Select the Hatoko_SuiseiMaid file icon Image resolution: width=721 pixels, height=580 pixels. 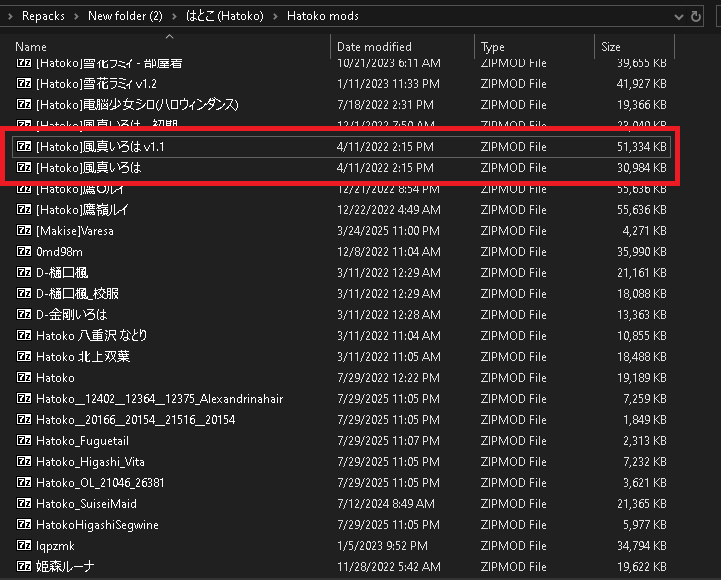[24, 504]
